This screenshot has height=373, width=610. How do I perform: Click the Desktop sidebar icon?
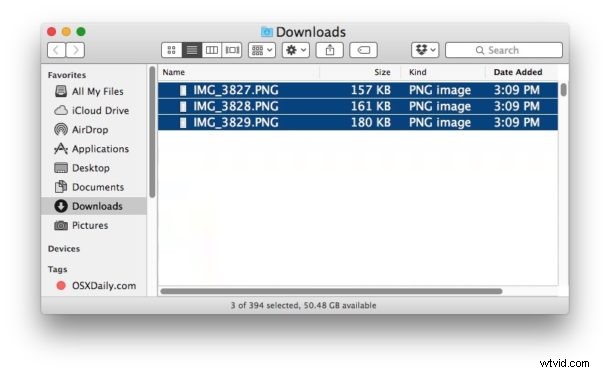click(x=61, y=168)
